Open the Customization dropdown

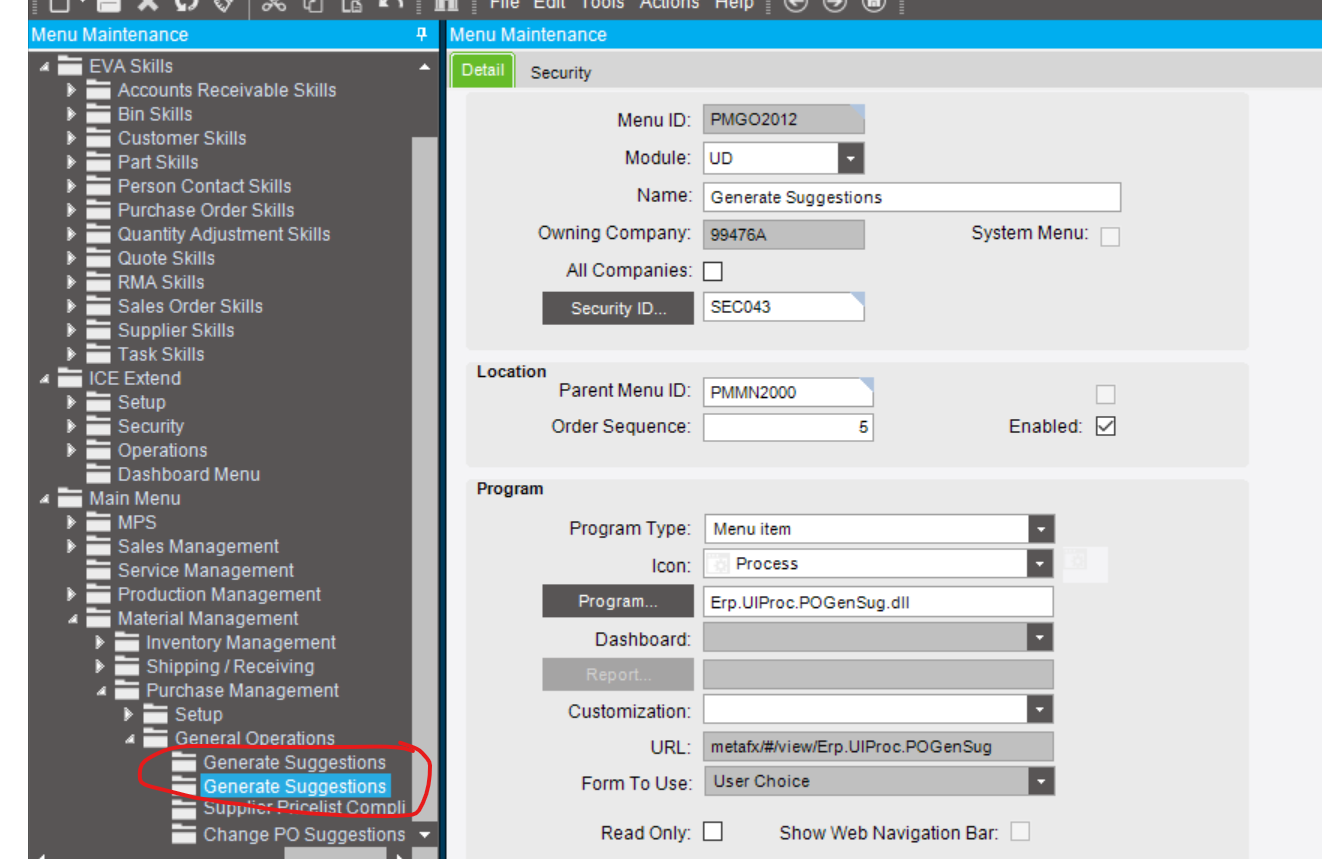pos(1041,710)
